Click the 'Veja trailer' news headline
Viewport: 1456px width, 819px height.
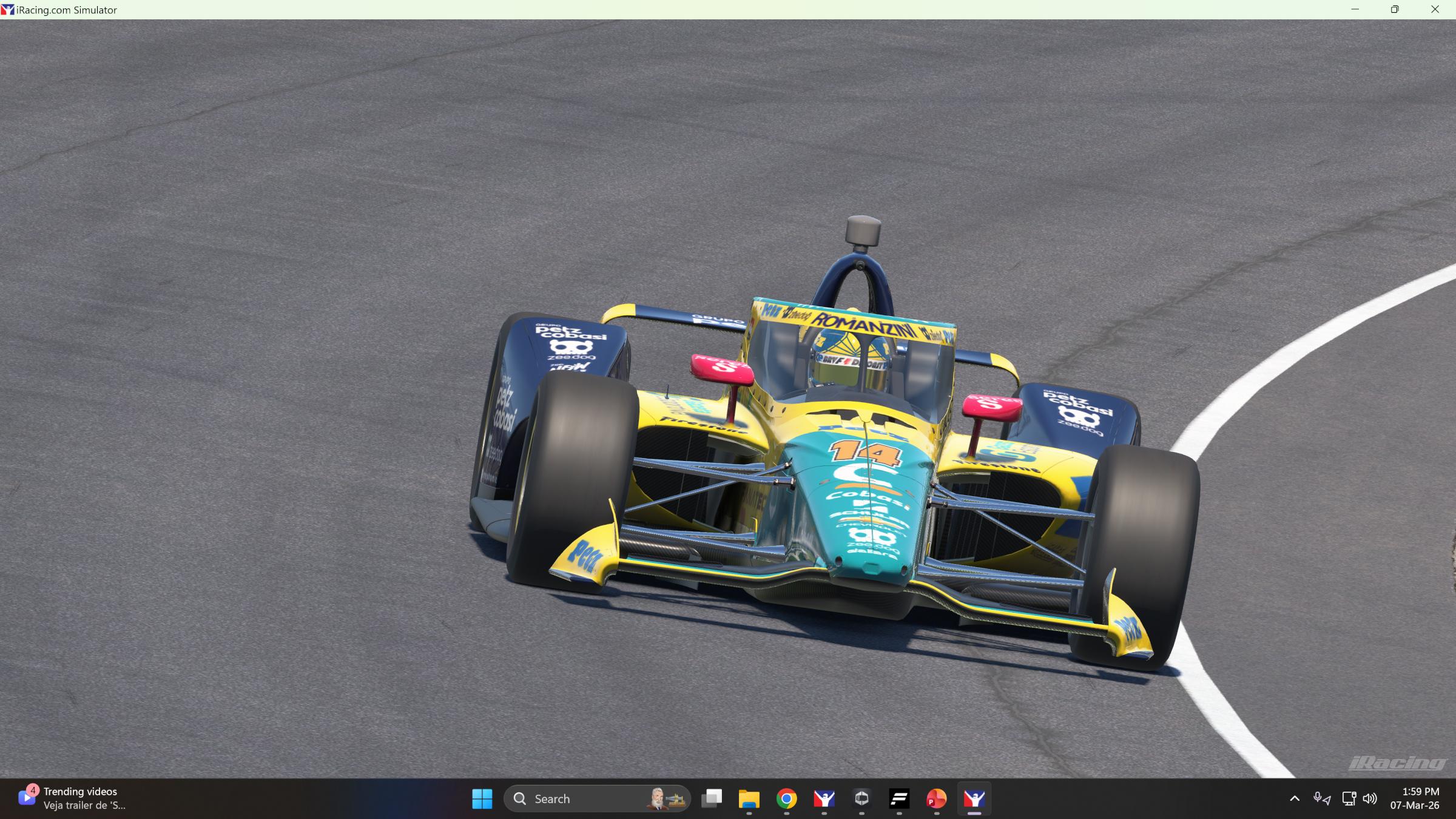[85, 806]
